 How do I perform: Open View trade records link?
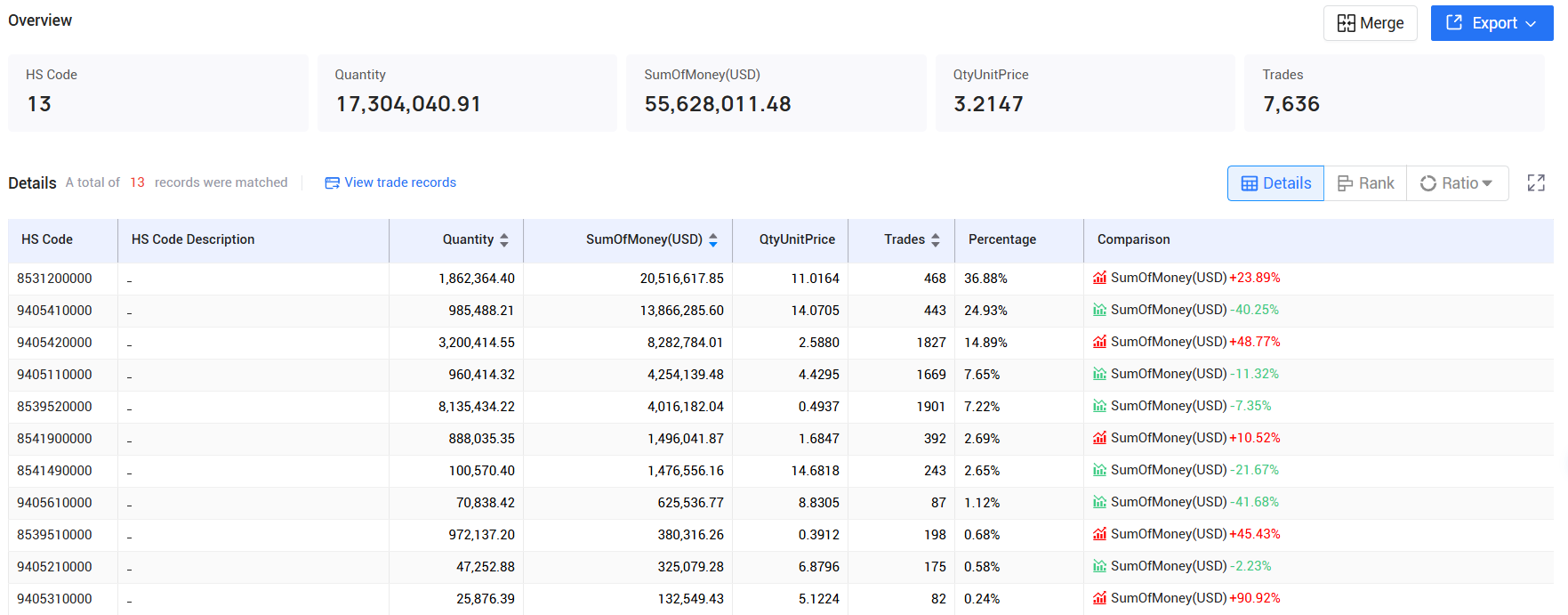tap(390, 182)
